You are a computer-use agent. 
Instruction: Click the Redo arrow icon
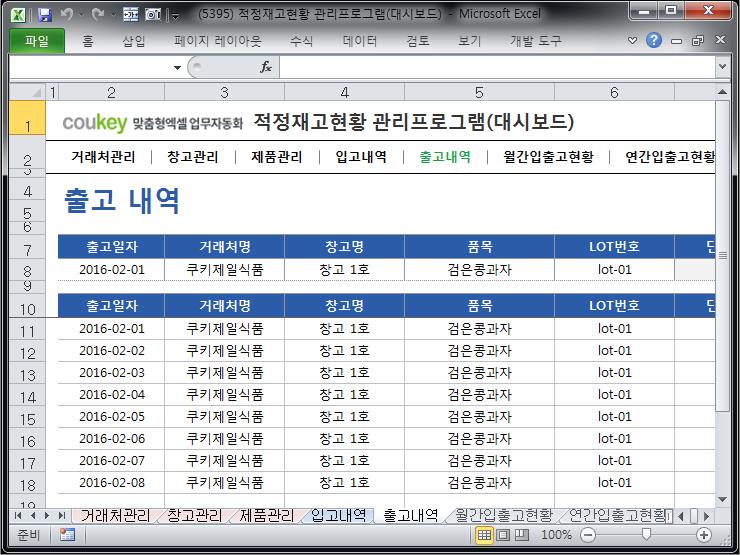(98, 15)
